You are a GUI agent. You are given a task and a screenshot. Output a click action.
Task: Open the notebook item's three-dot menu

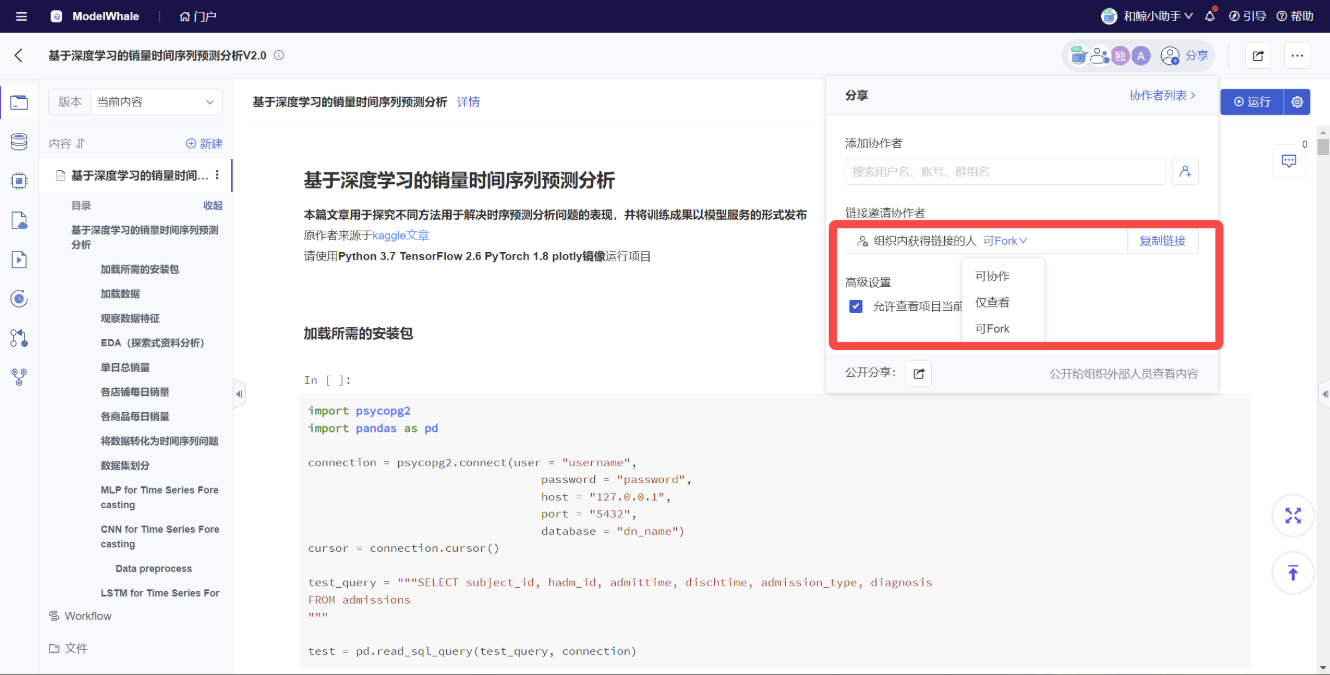pos(217,175)
